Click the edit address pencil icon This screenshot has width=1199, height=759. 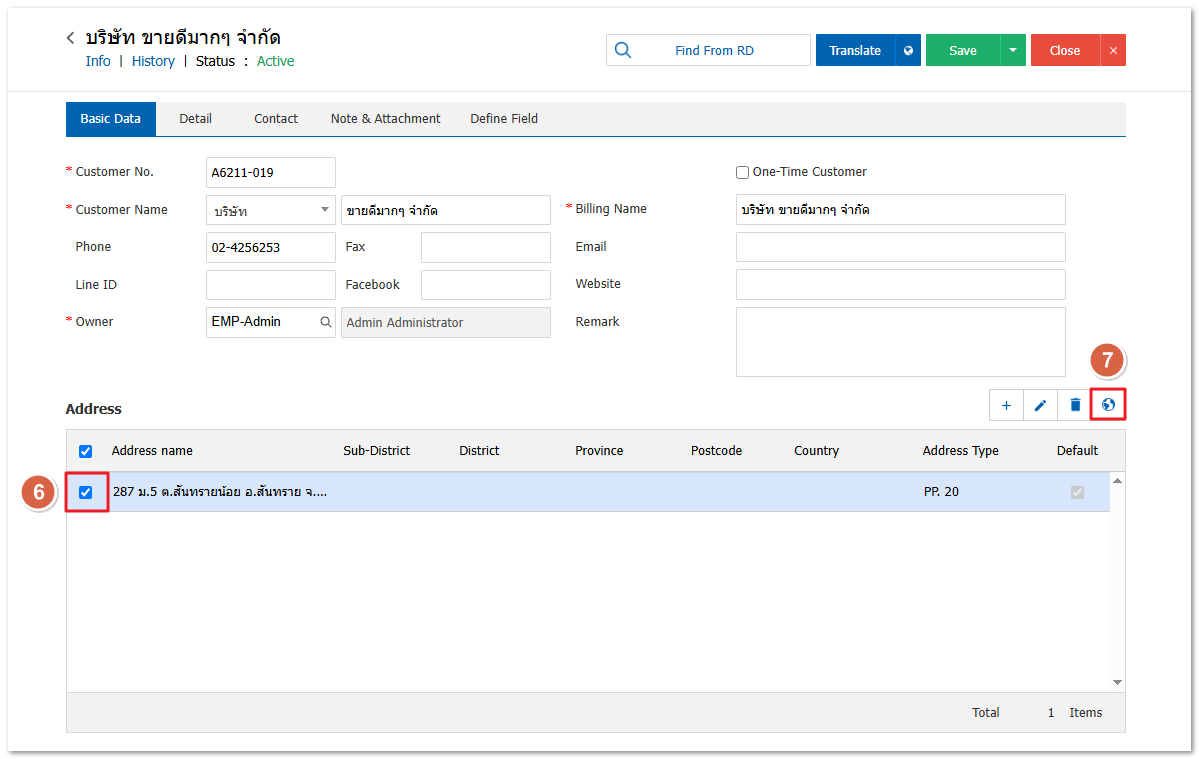[1040, 405]
